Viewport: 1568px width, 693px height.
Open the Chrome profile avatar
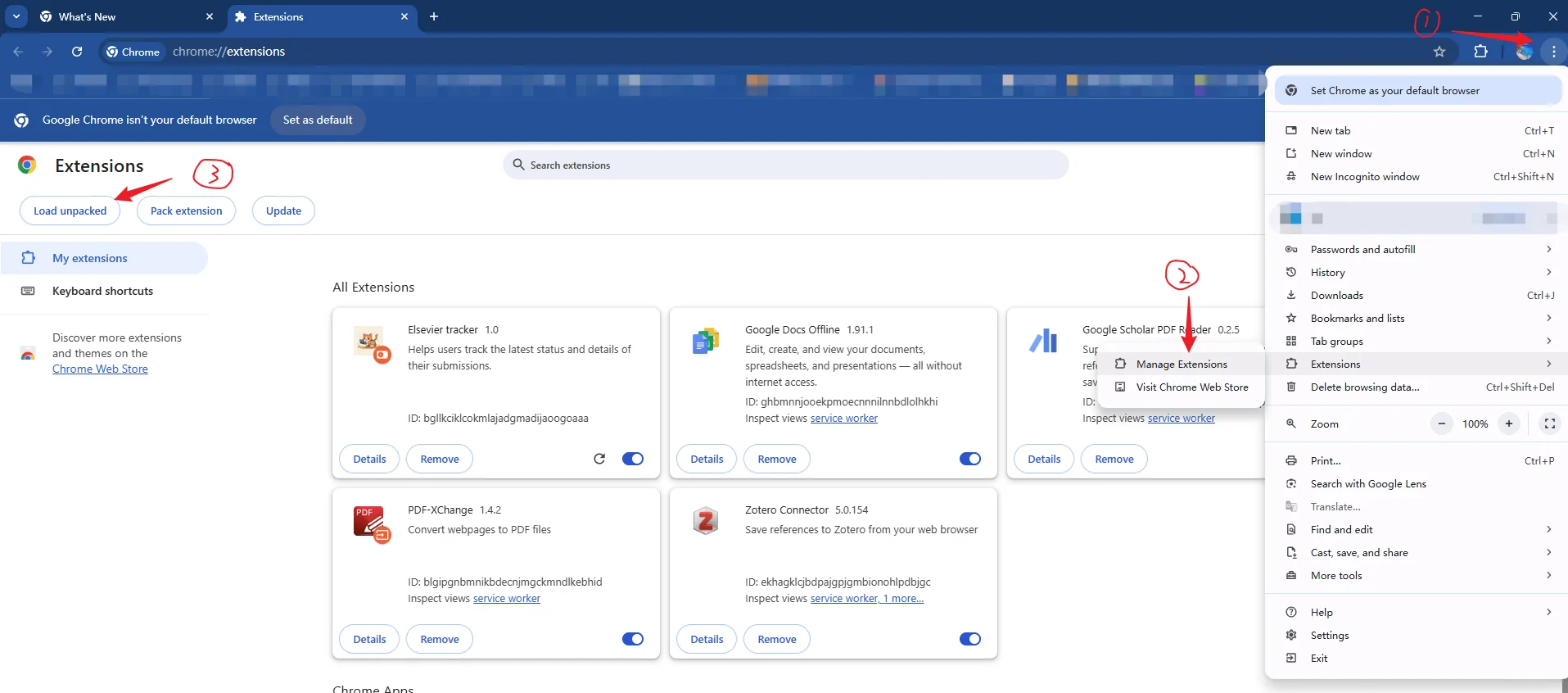click(1524, 52)
